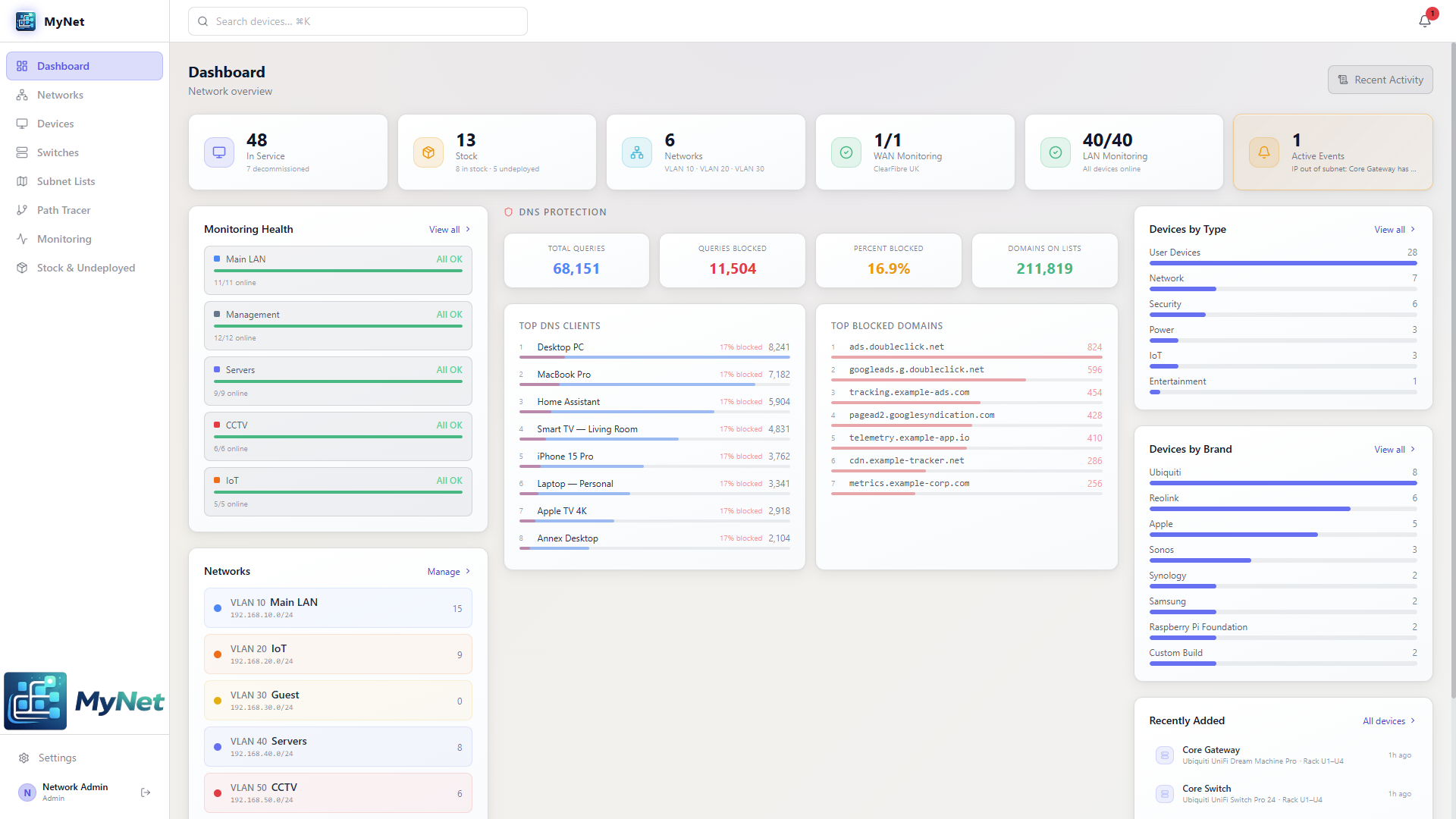Click the Active Events bell icon card
1456x819 pixels.
pos(1263,152)
